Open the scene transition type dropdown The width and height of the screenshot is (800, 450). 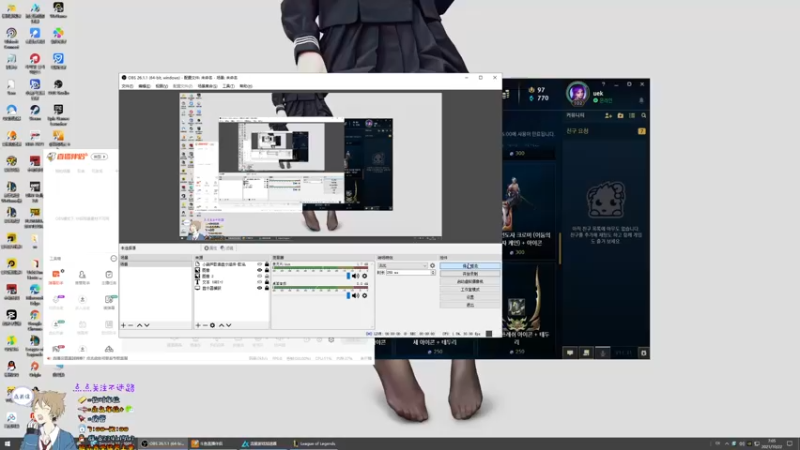402,266
